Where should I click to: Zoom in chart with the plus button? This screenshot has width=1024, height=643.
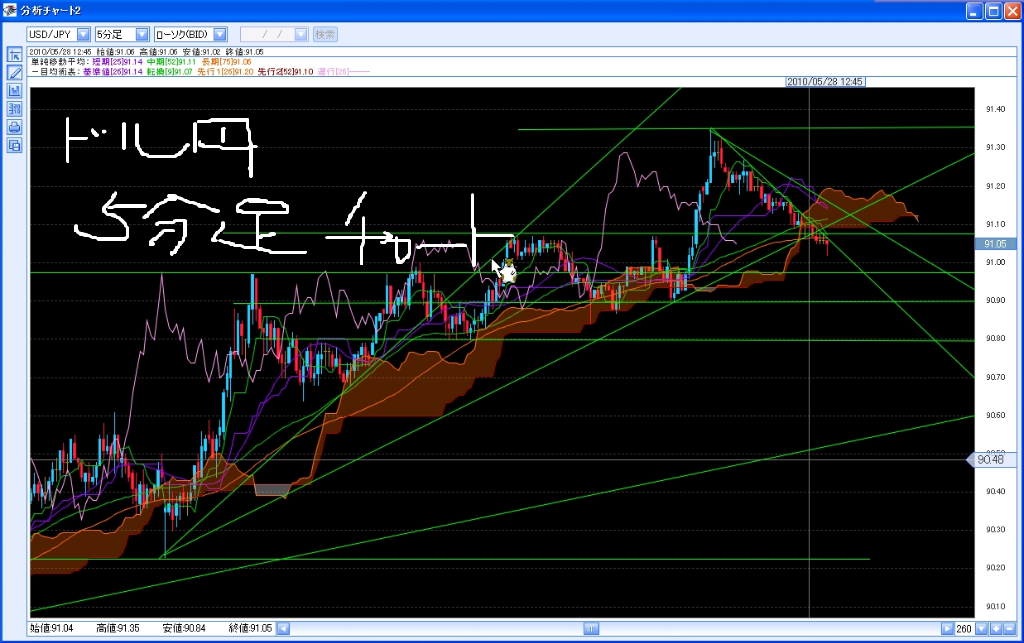point(996,629)
